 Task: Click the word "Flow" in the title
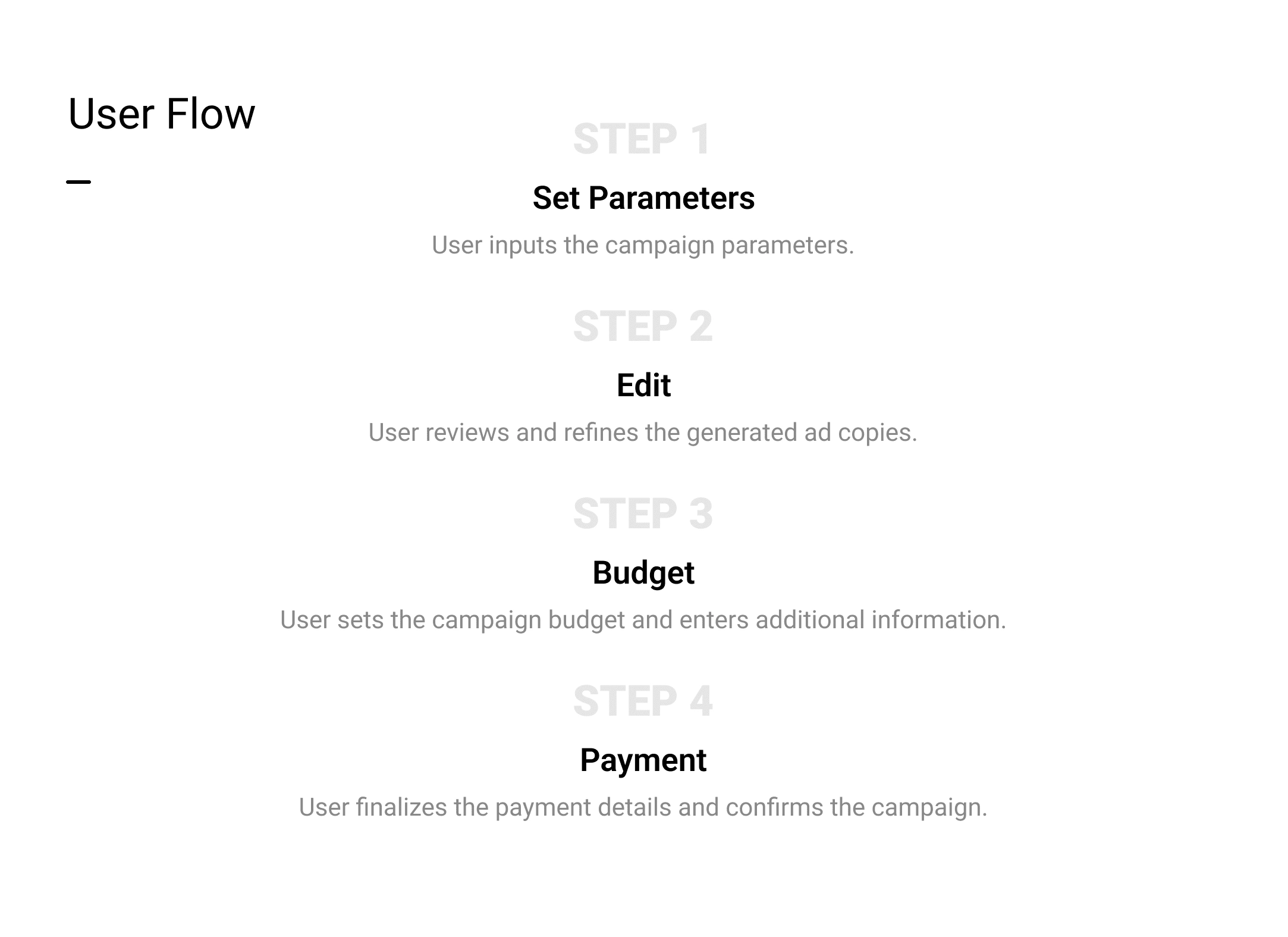[x=211, y=114]
